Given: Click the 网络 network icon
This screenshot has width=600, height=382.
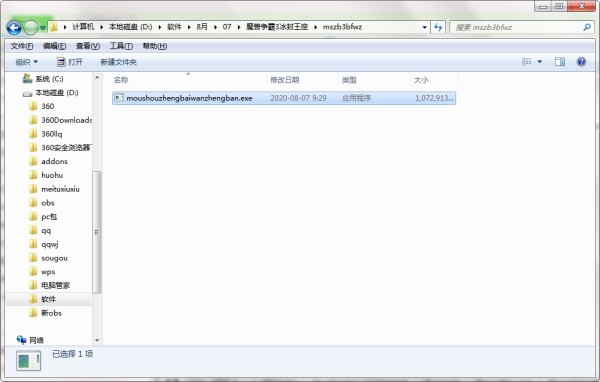Looking at the screenshot, I should click(x=21, y=340).
